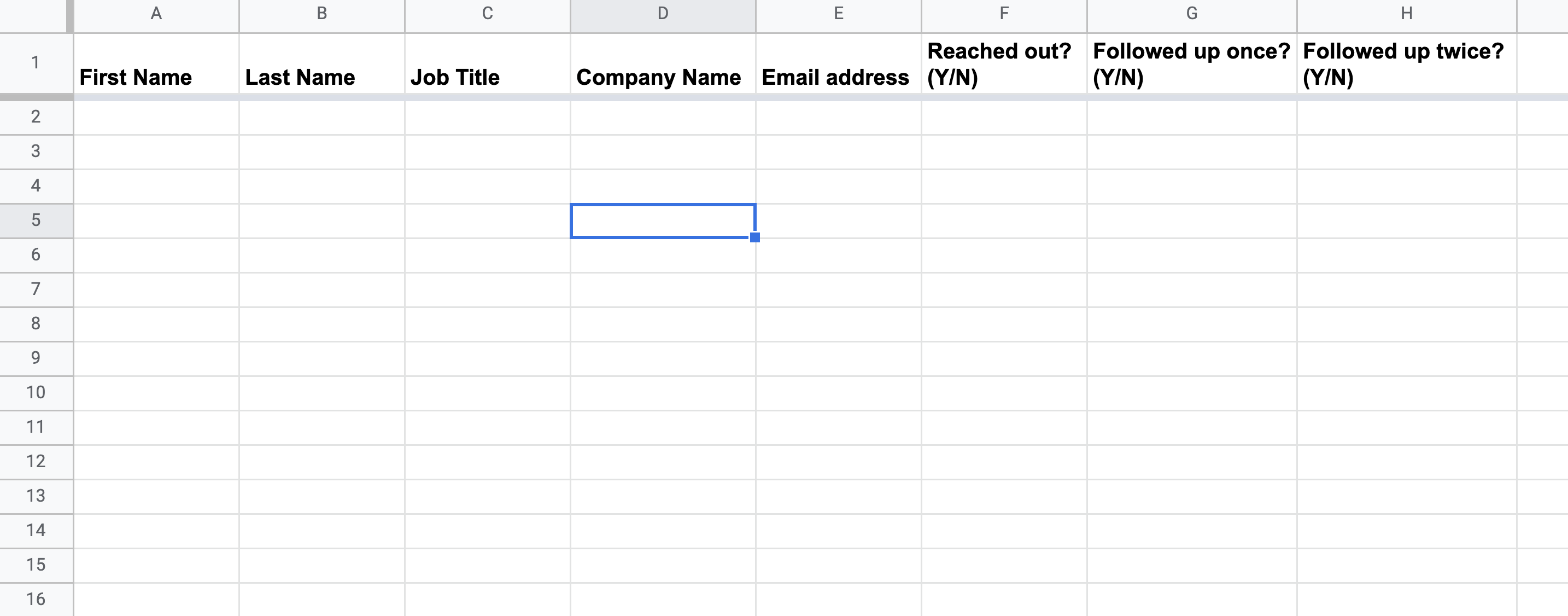Click the fill handle of the selected cell
Image resolution: width=1568 pixels, height=616 pixels.
point(755,238)
